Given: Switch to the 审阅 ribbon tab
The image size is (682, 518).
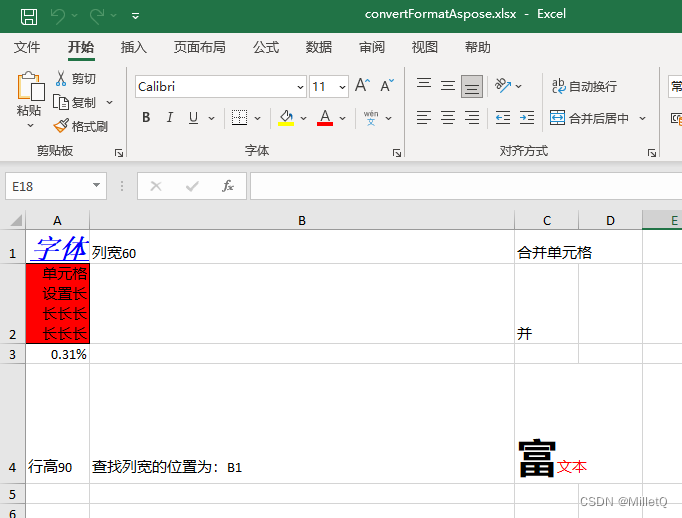Looking at the screenshot, I should pos(371,47).
